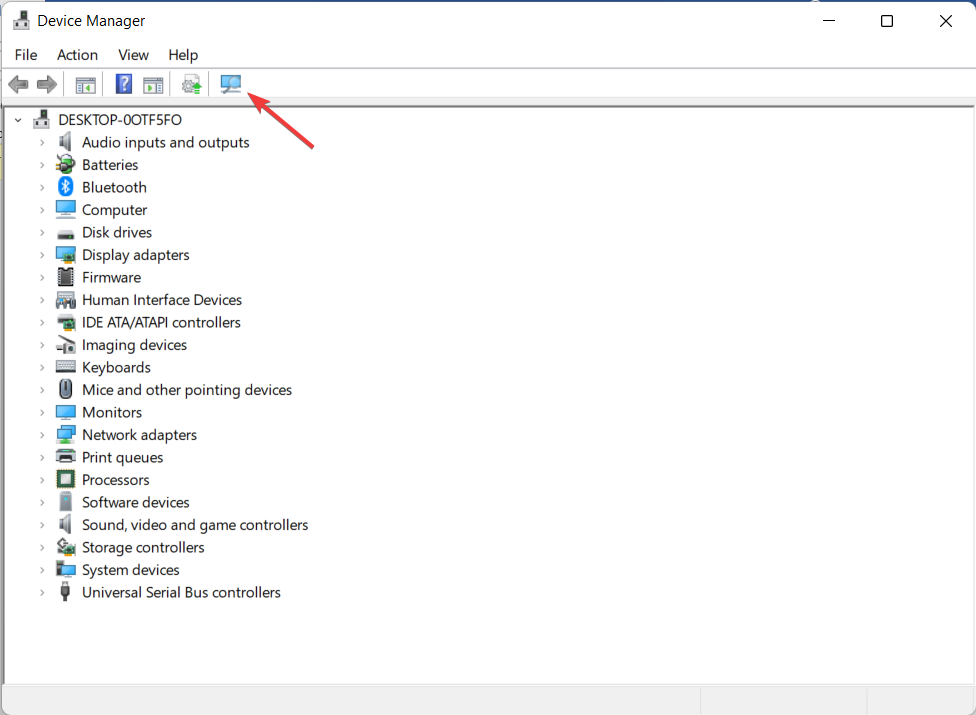
Task: Click the Back arrow toolbar icon
Action: 19,84
